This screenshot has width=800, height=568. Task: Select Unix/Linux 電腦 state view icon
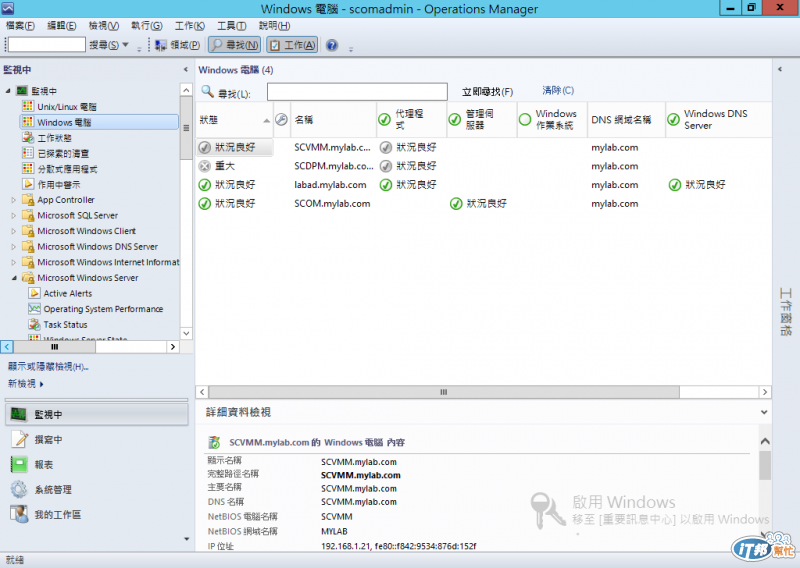28,106
